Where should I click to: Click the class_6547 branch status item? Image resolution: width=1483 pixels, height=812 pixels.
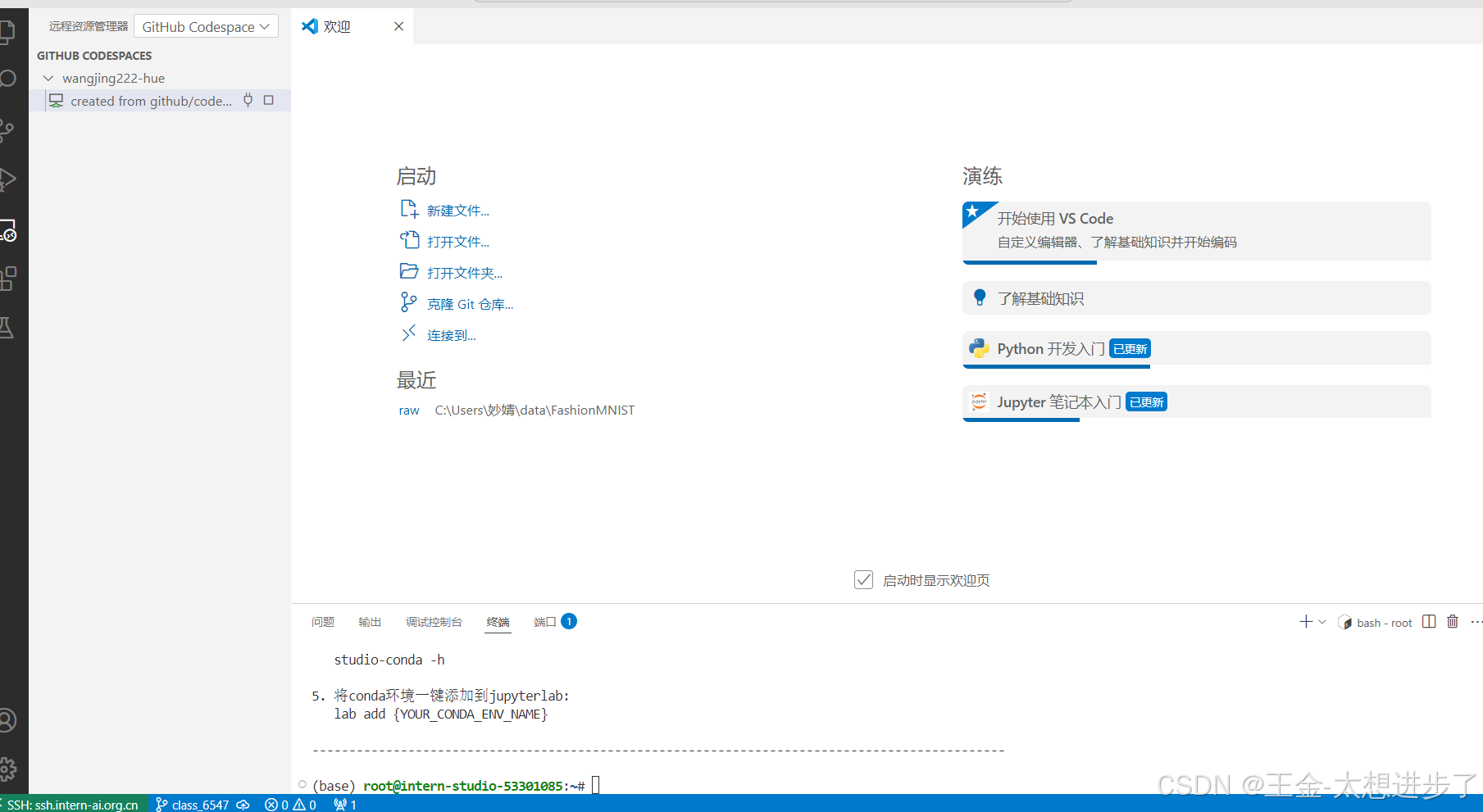click(193, 805)
